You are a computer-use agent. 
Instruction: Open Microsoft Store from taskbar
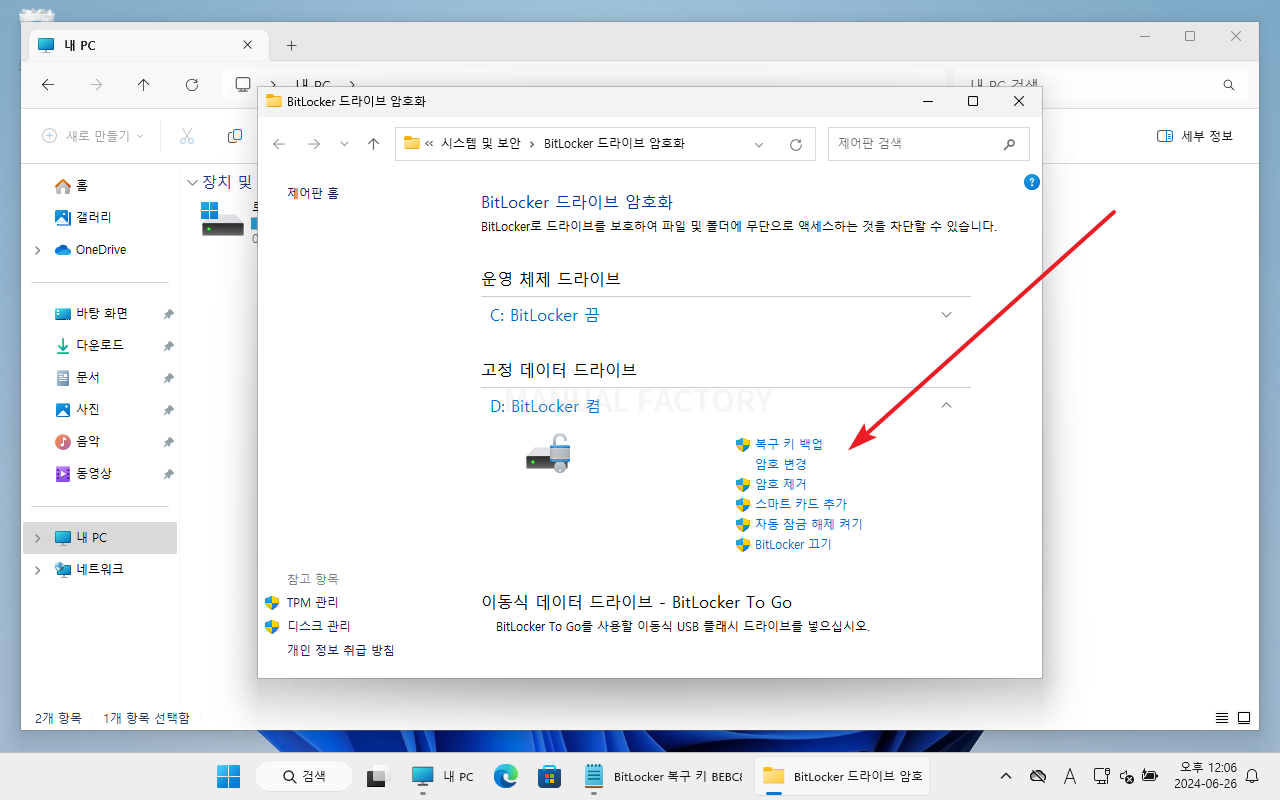point(549,776)
